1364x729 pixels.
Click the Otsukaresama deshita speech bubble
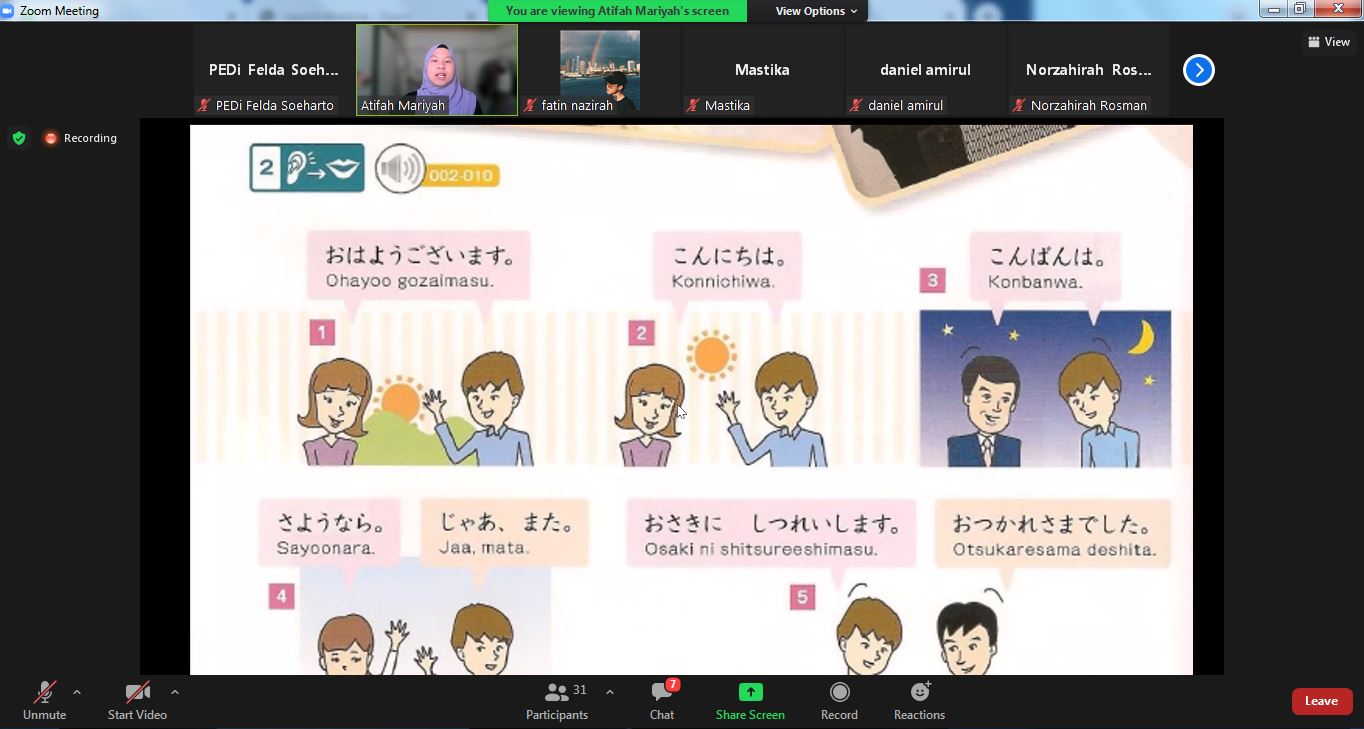coord(1053,534)
